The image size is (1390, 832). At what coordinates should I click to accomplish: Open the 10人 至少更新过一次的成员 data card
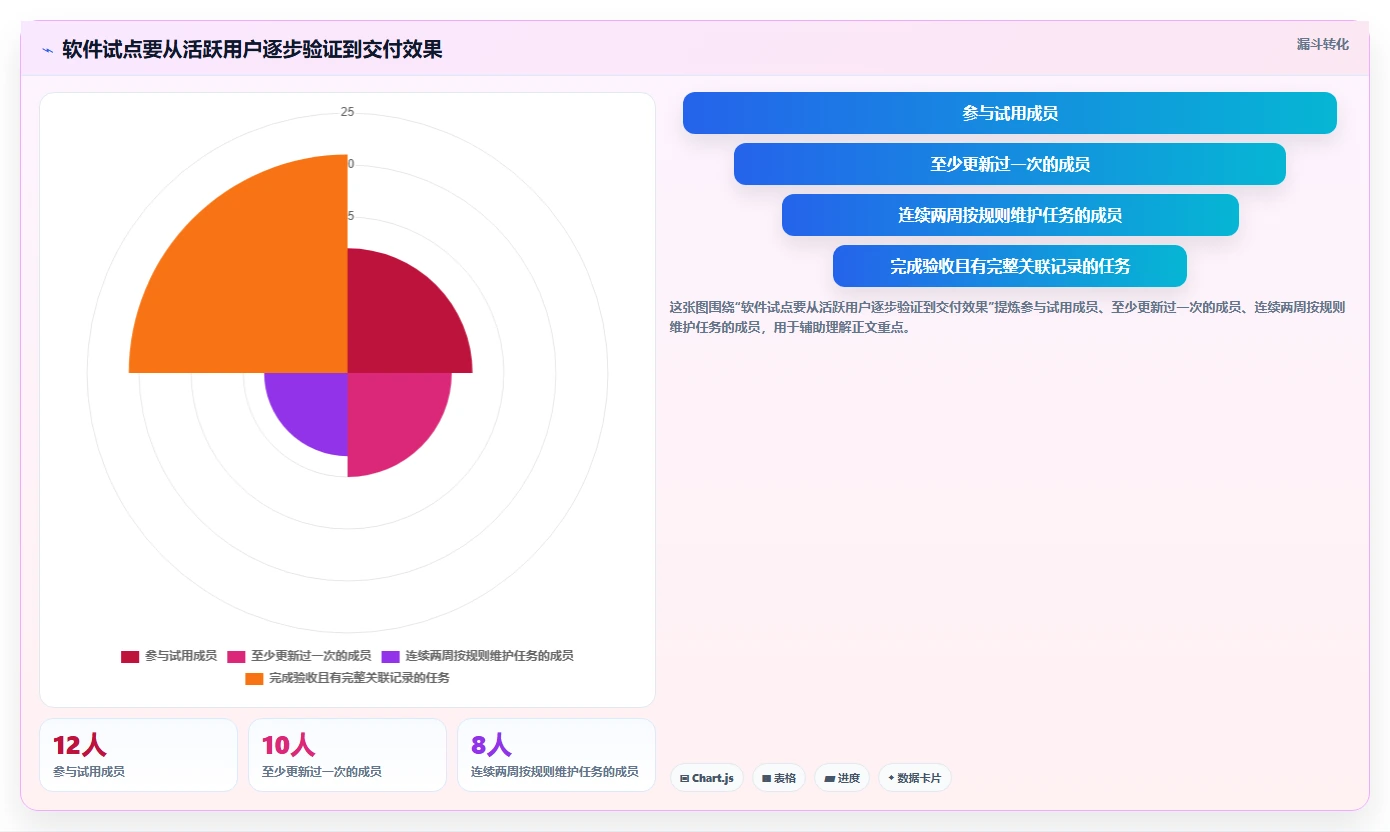(x=347, y=755)
